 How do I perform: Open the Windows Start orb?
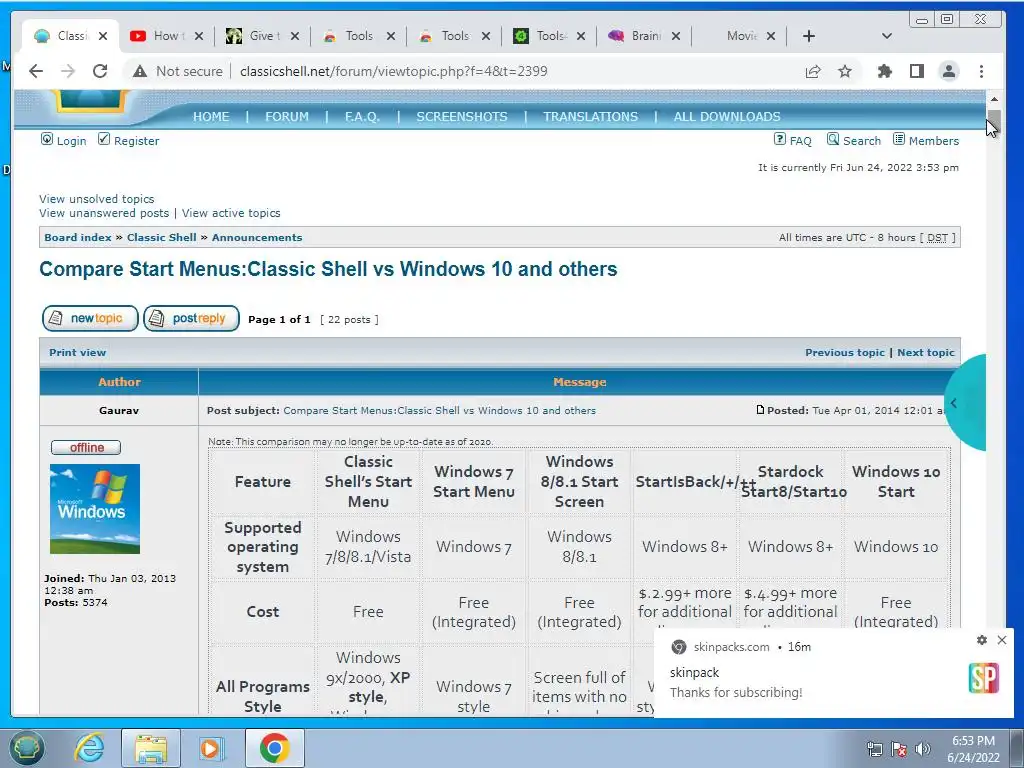[x=26, y=748]
